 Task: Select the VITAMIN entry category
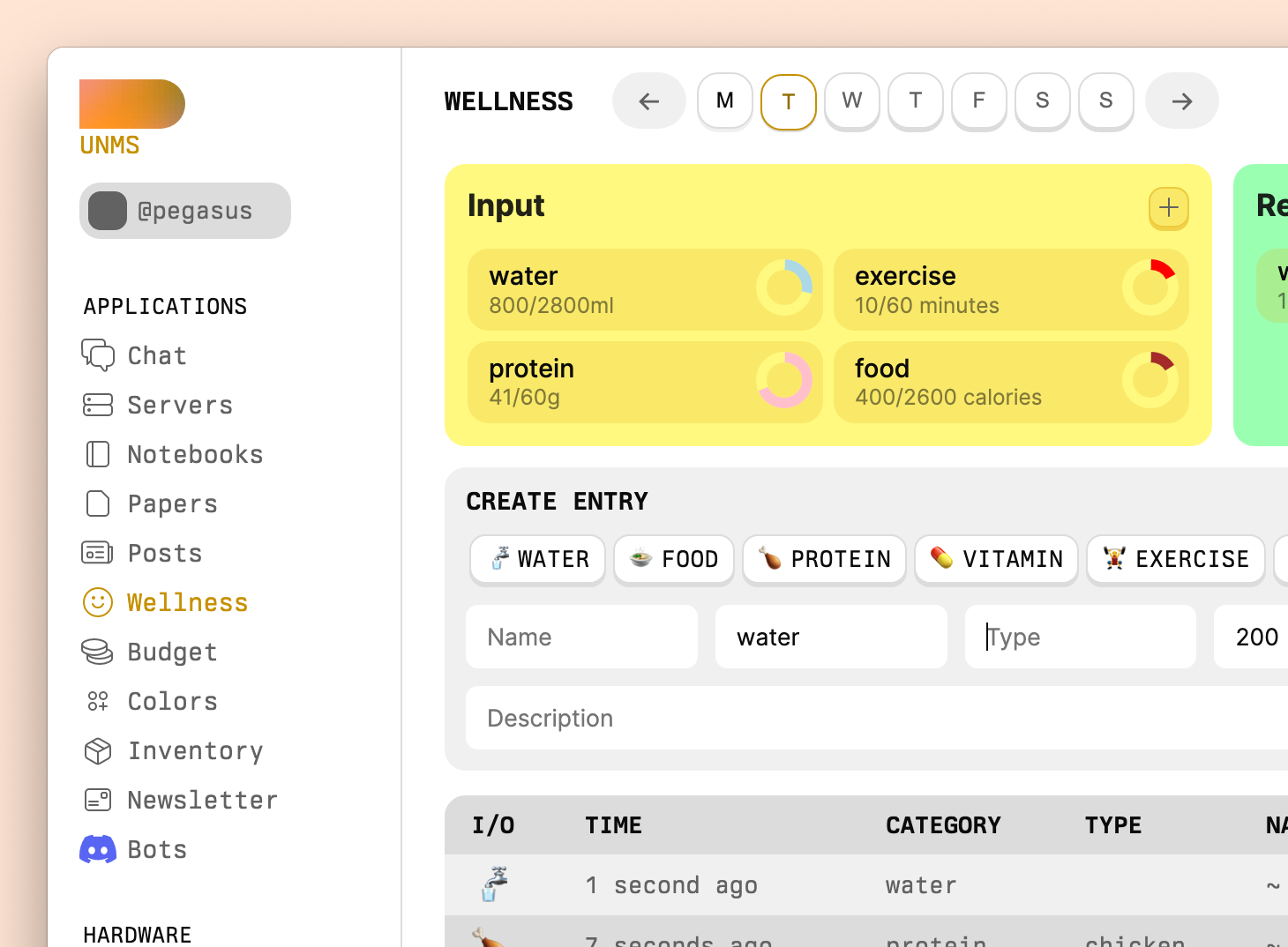(996, 559)
